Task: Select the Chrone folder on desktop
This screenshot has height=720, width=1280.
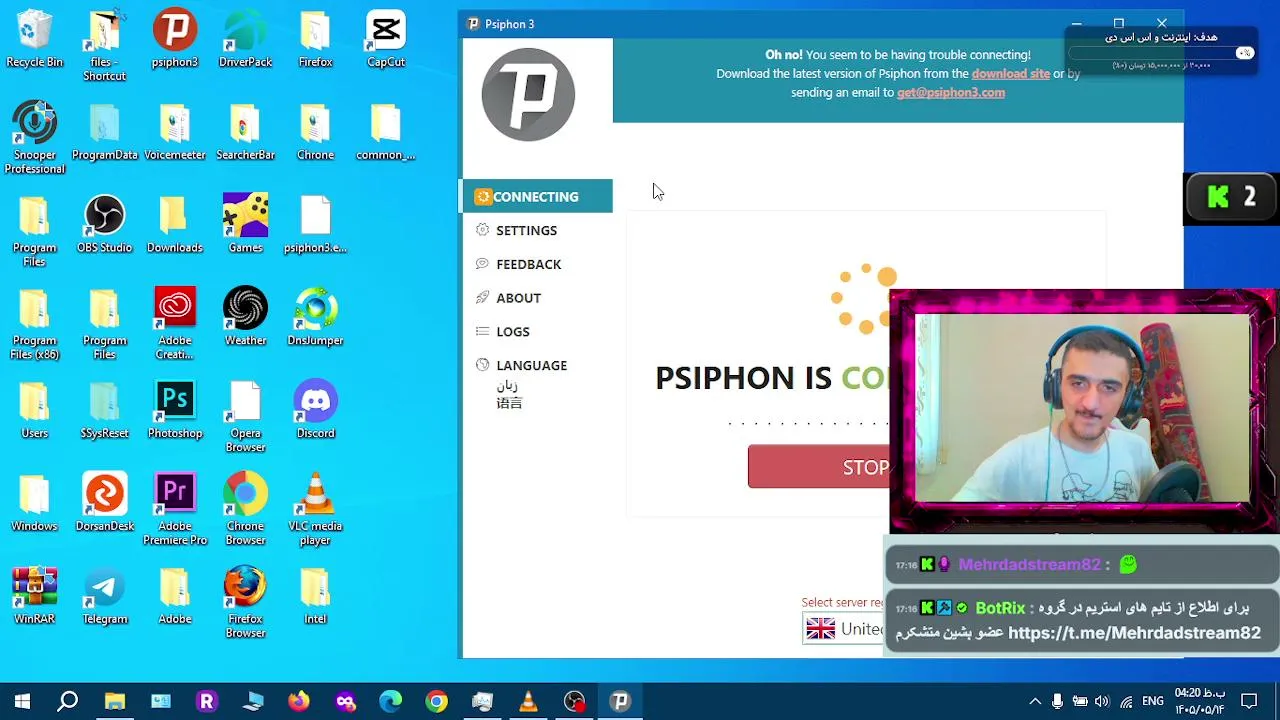Action: (x=315, y=132)
